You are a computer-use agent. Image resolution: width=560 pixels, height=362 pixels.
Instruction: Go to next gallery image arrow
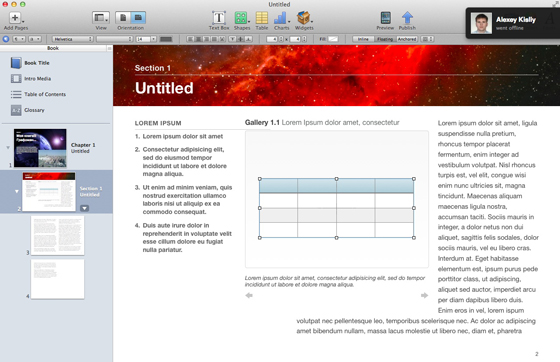(424, 295)
